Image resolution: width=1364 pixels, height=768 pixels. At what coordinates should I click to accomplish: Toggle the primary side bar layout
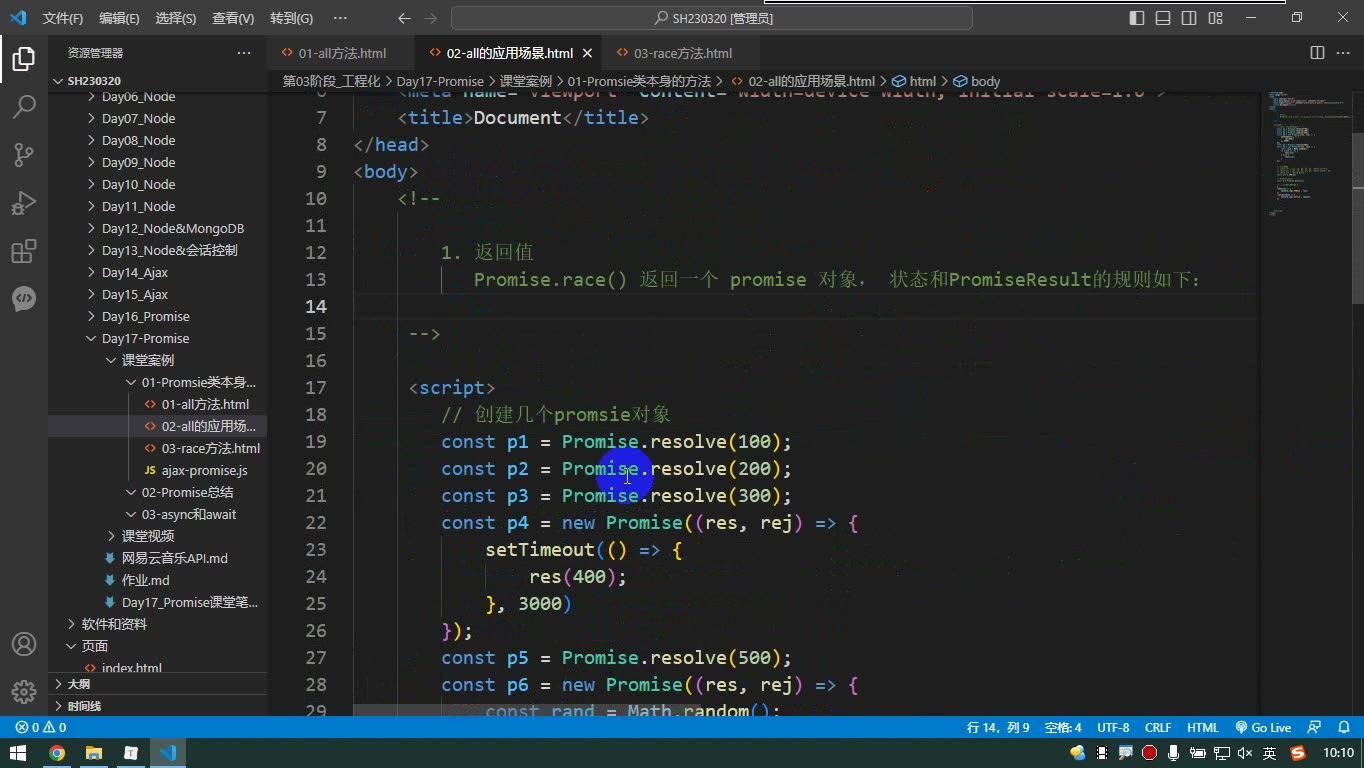(x=1137, y=18)
